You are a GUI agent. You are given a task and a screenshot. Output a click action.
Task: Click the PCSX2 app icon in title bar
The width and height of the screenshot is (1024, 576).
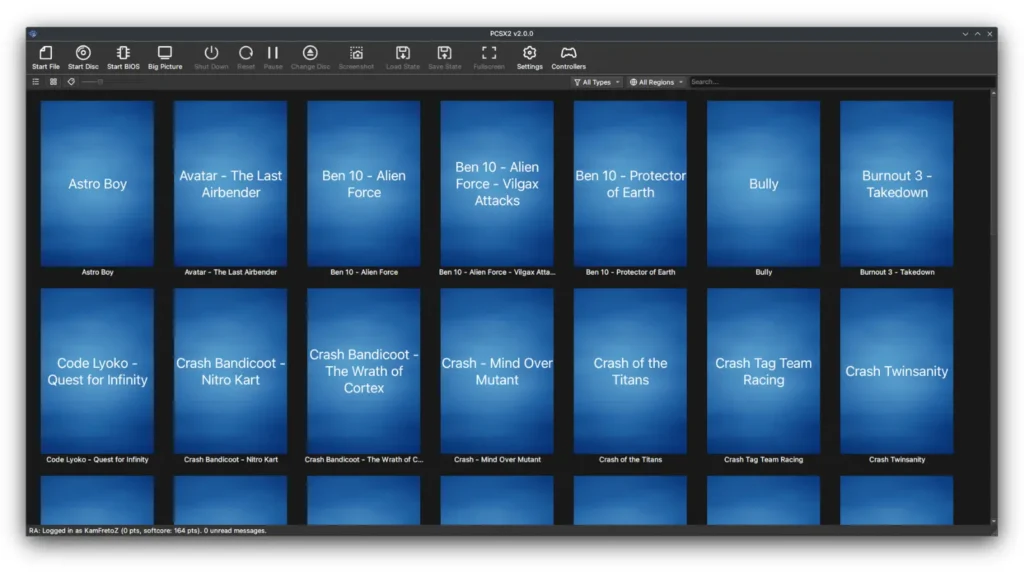click(33, 33)
